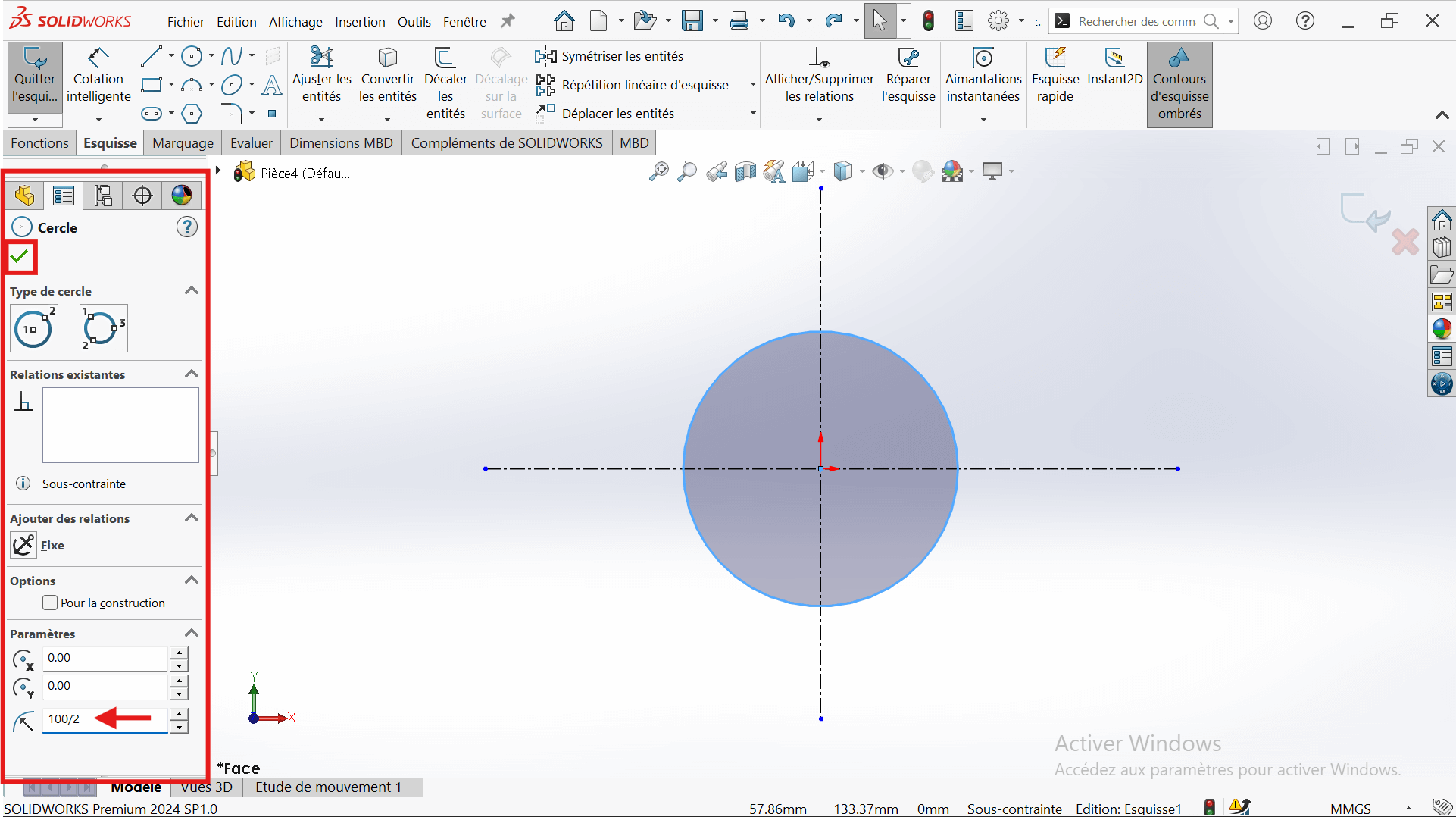Click the Fixe relation button
This screenshot has height=817, width=1456.
click(x=24, y=545)
